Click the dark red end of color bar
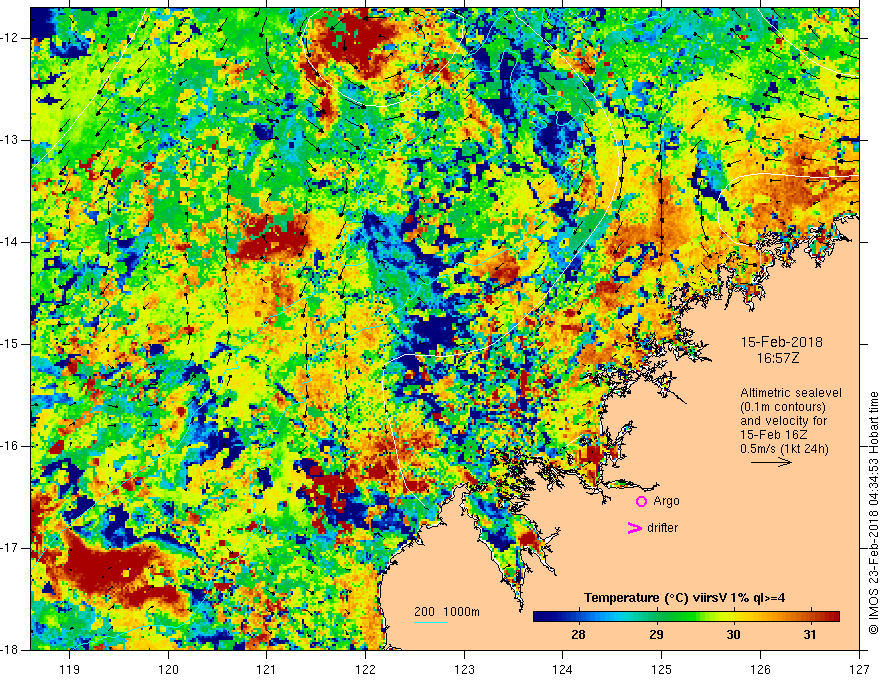Screen dimensions: 880x680 [833, 616]
